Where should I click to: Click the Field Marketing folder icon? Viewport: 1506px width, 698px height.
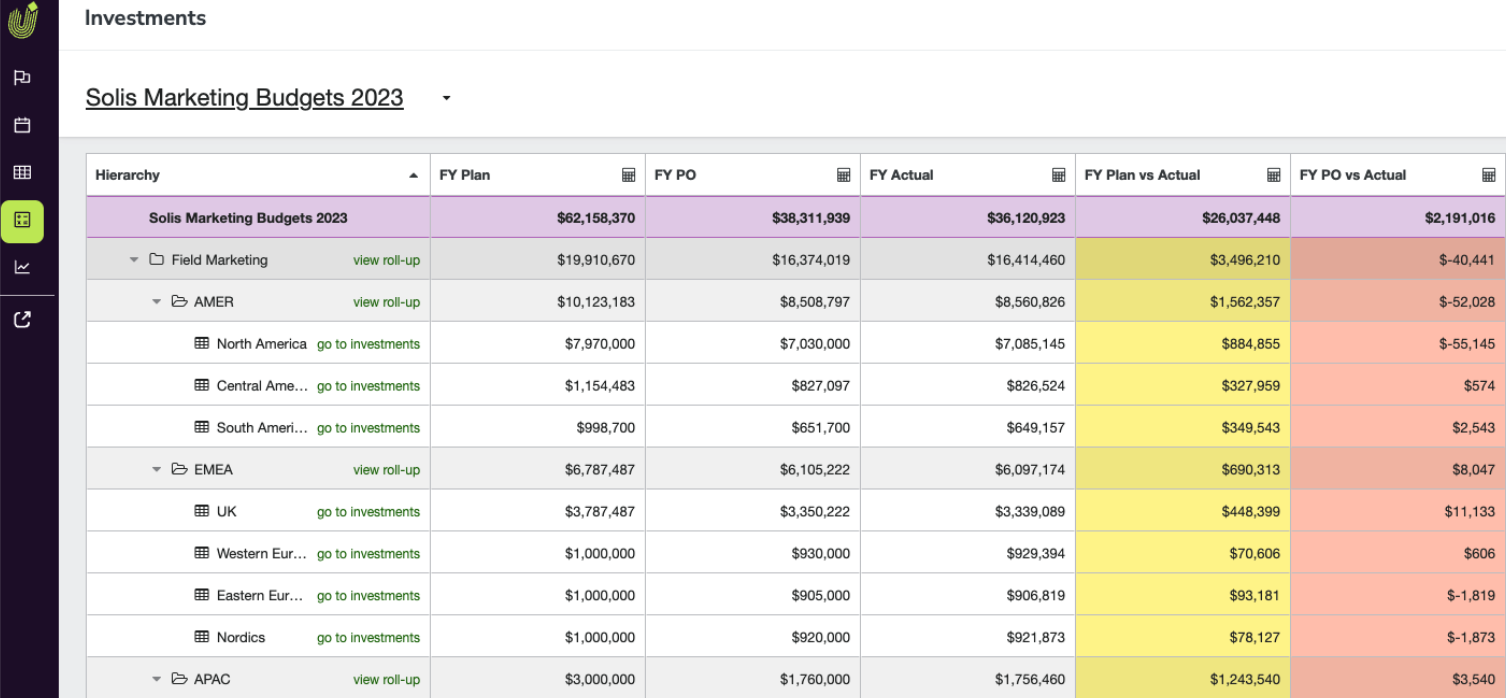156,260
